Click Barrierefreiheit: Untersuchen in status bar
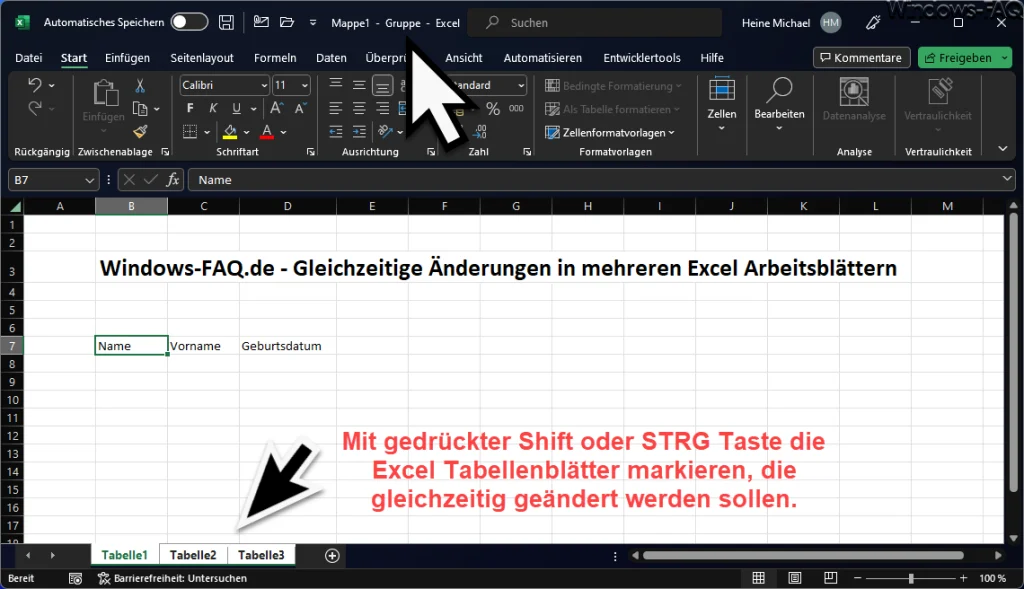Viewport: 1024px width, 589px height. tap(172, 579)
